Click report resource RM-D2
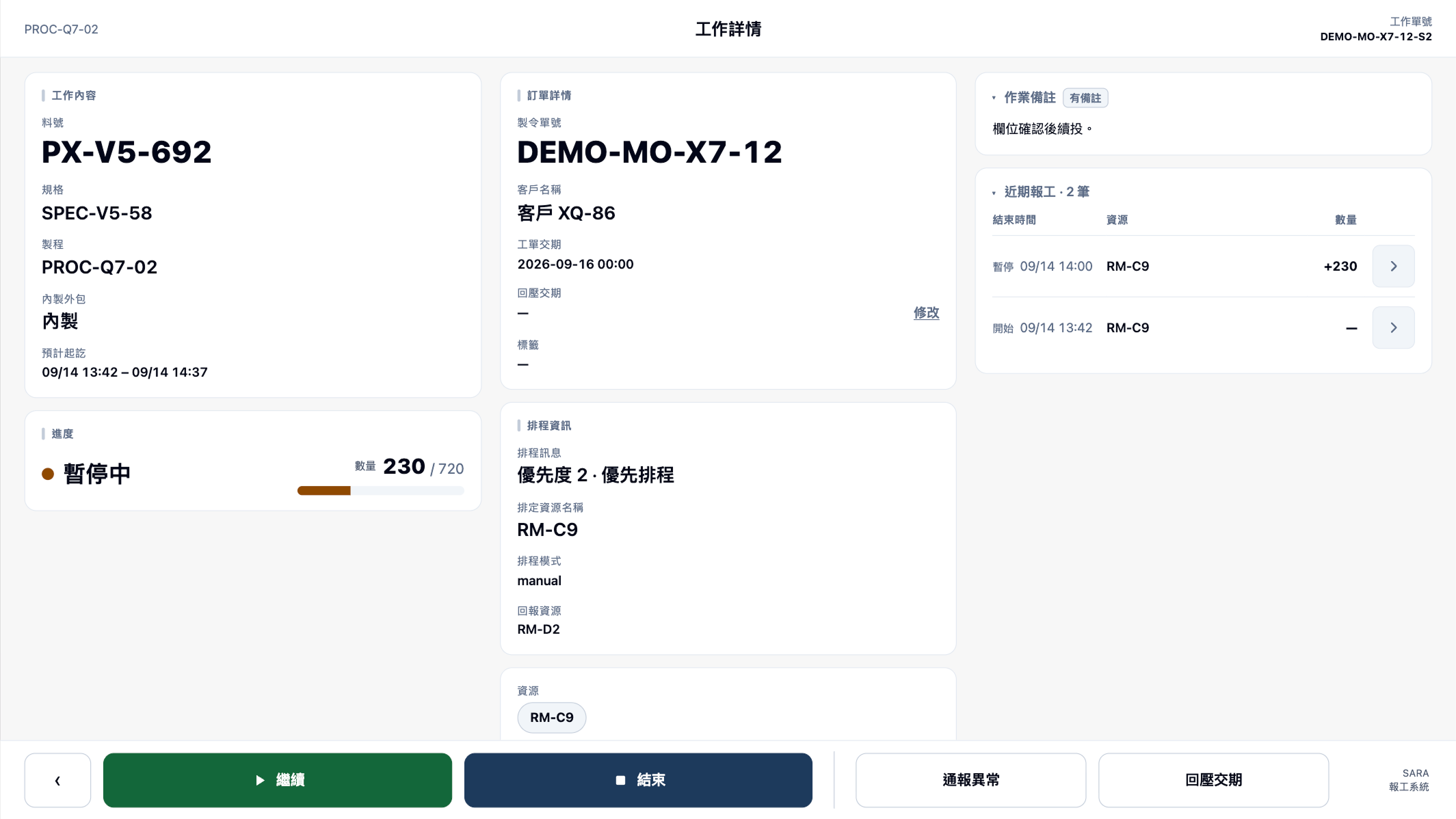 (538, 629)
